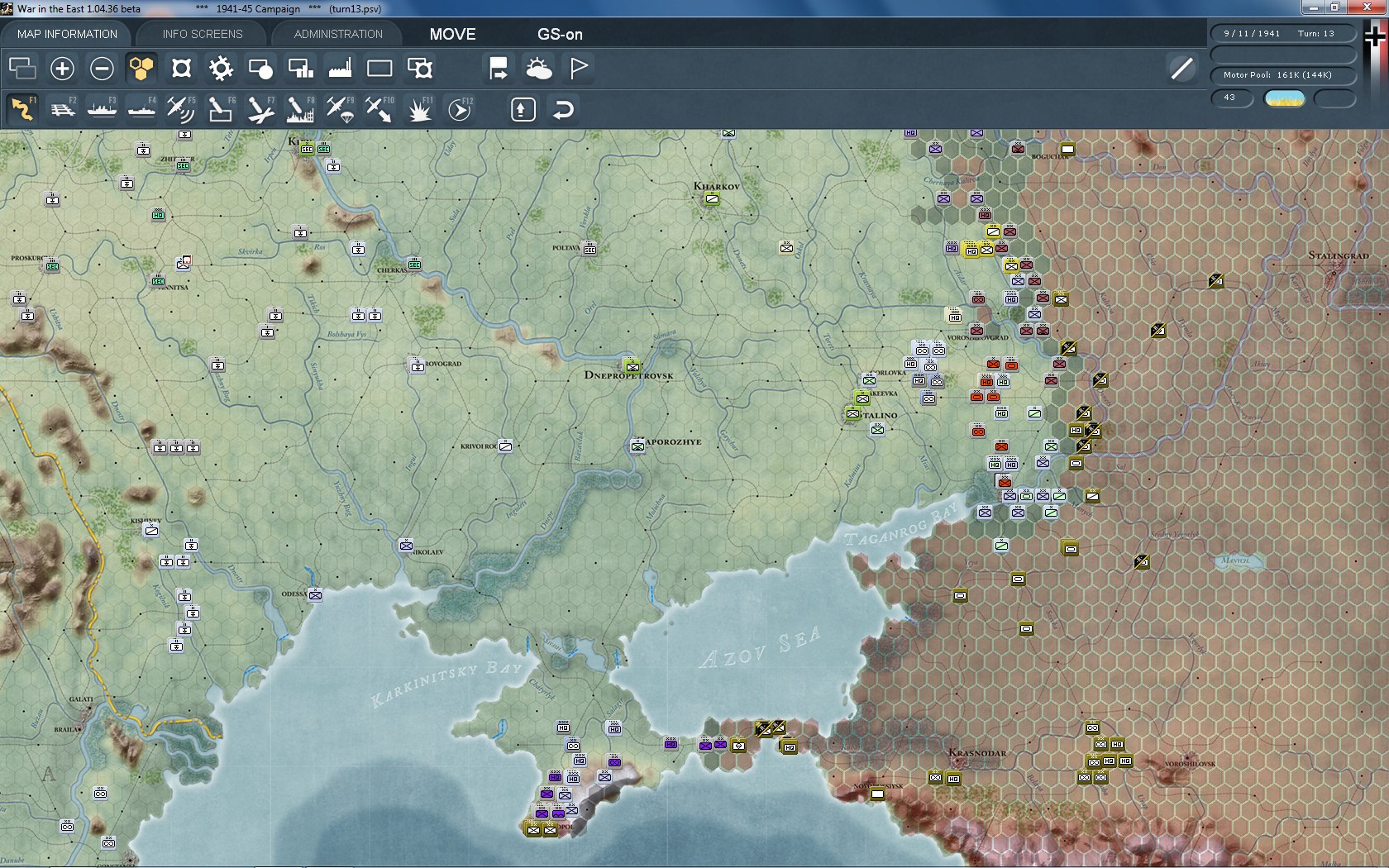The image size is (1389, 868).
Task: Switch to the INFO SCREENS tab
Action: pos(203,34)
